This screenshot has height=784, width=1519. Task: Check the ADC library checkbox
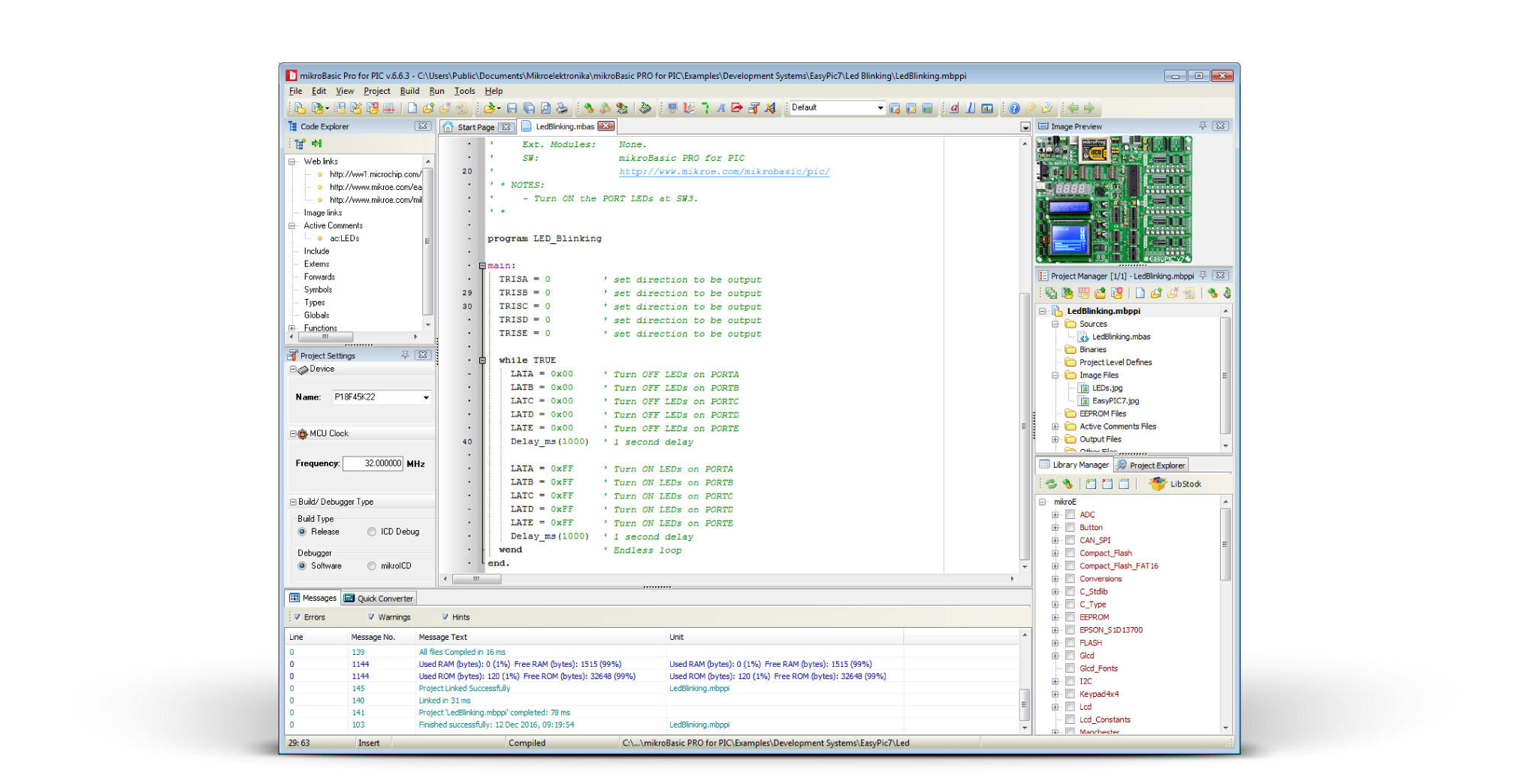pos(1070,514)
